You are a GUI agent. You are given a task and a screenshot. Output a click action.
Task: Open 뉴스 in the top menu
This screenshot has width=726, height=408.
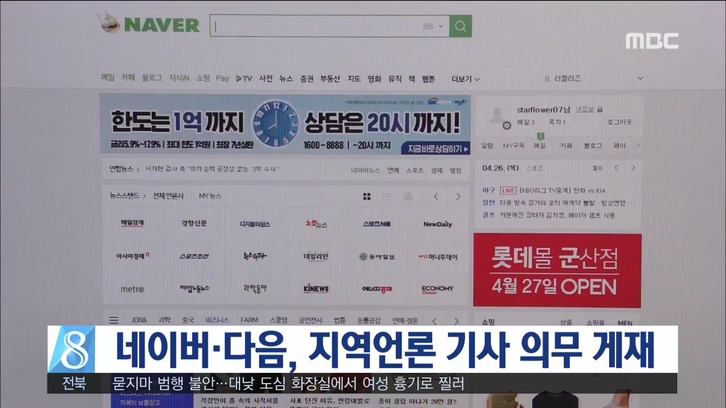(x=286, y=79)
